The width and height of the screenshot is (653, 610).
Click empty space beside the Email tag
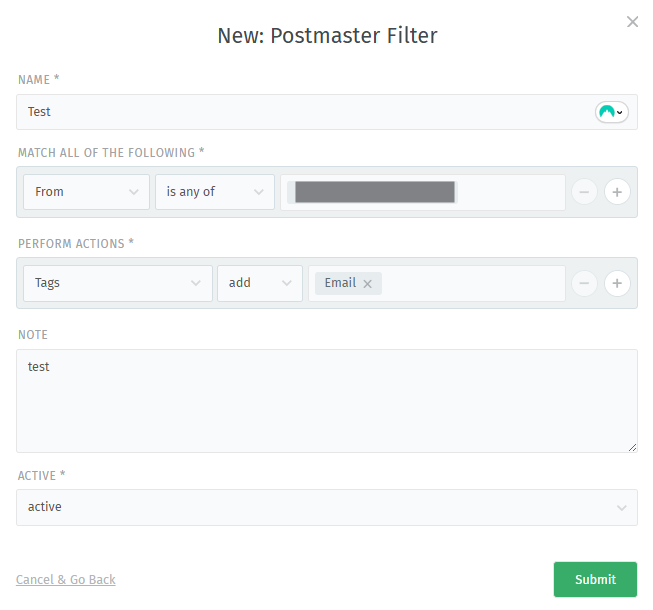[470, 283]
